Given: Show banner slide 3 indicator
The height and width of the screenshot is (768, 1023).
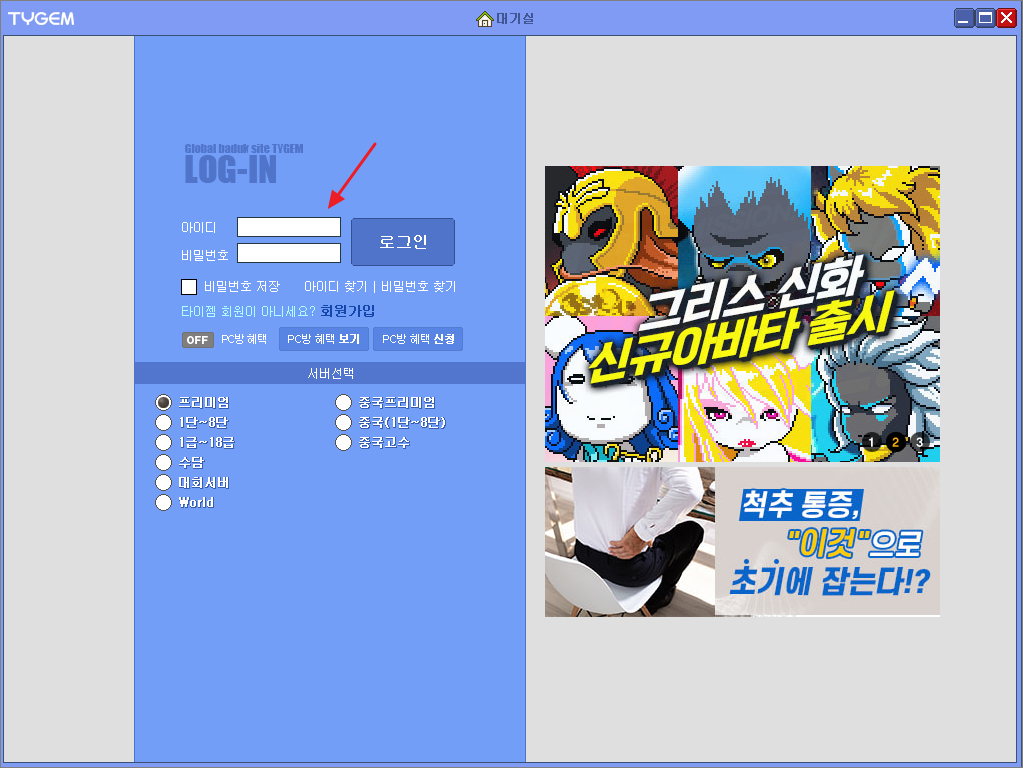Looking at the screenshot, I should pyautogui.click(x=919, y=442).
